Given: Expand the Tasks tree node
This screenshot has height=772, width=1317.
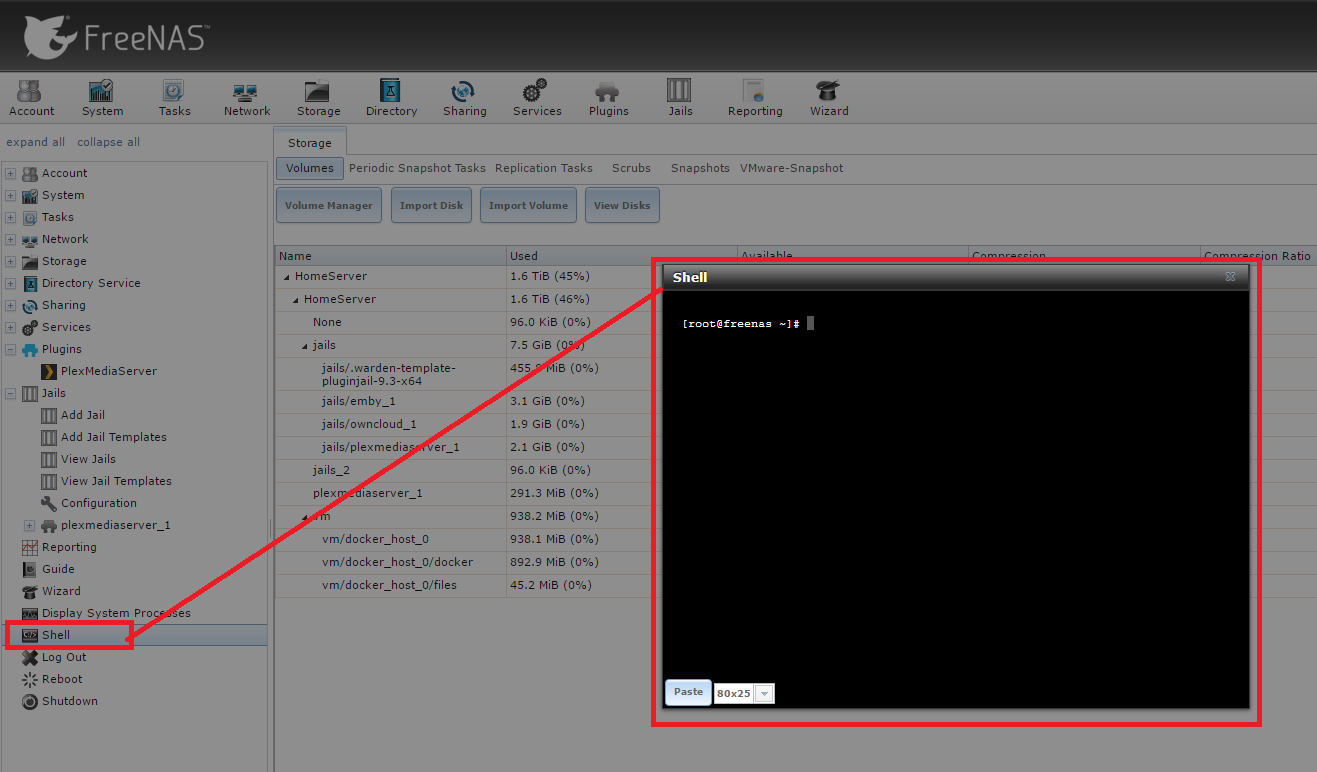Looking at the screenshot, I should click(x=11, y=217).
